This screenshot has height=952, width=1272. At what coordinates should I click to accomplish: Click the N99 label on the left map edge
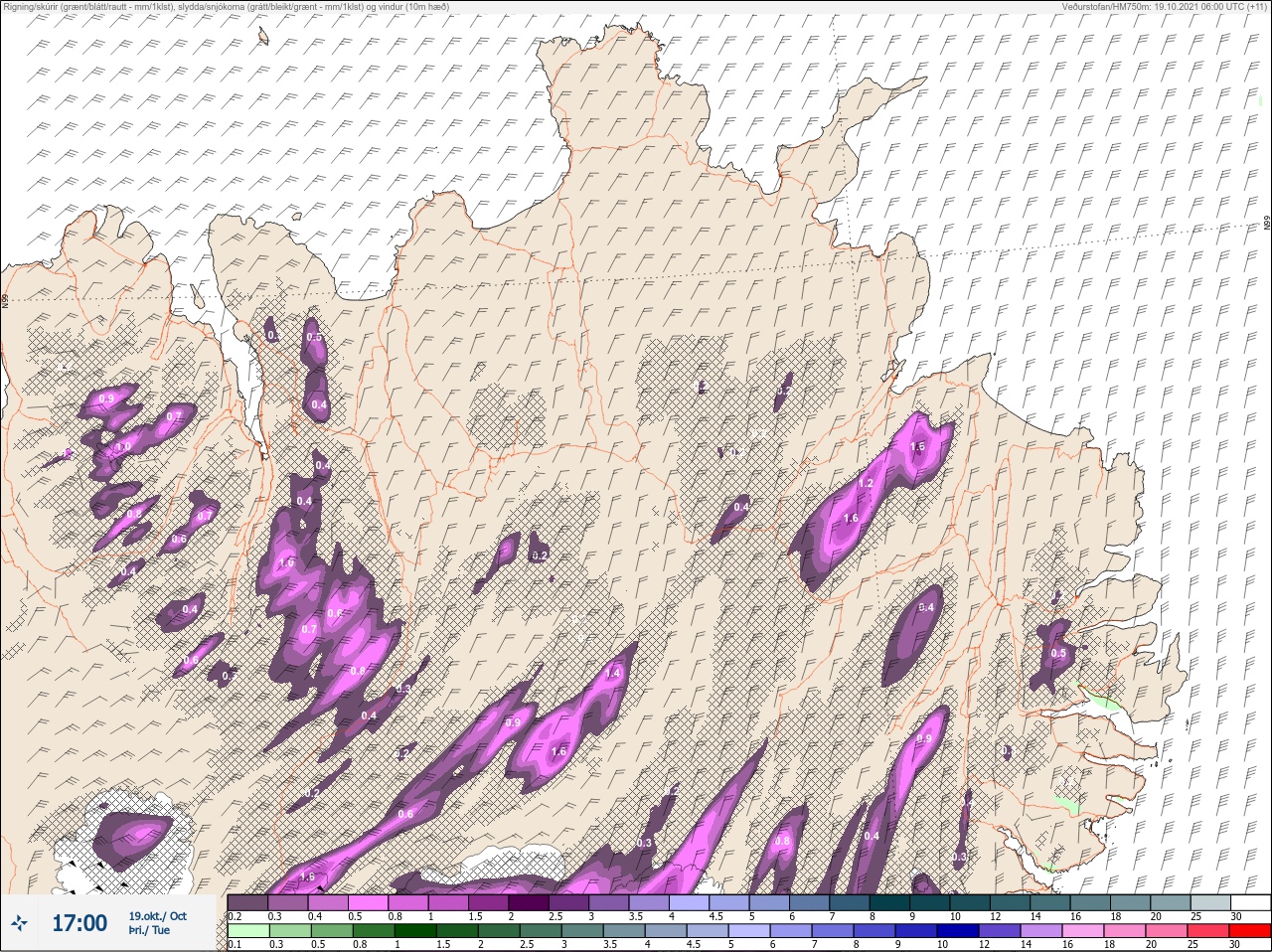5,299
